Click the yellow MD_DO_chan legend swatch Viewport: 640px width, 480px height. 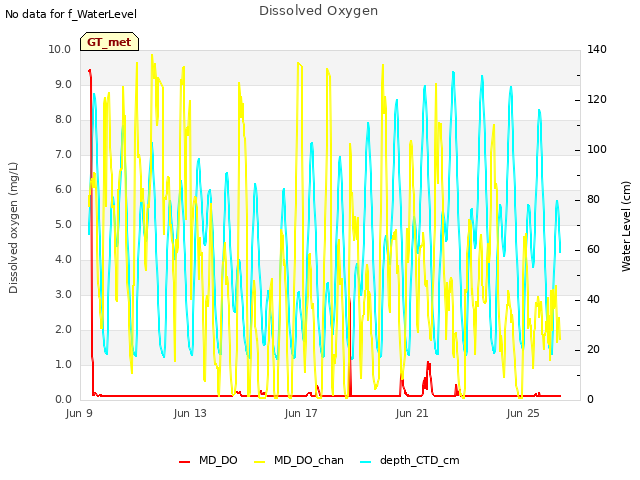click(260, 461)
